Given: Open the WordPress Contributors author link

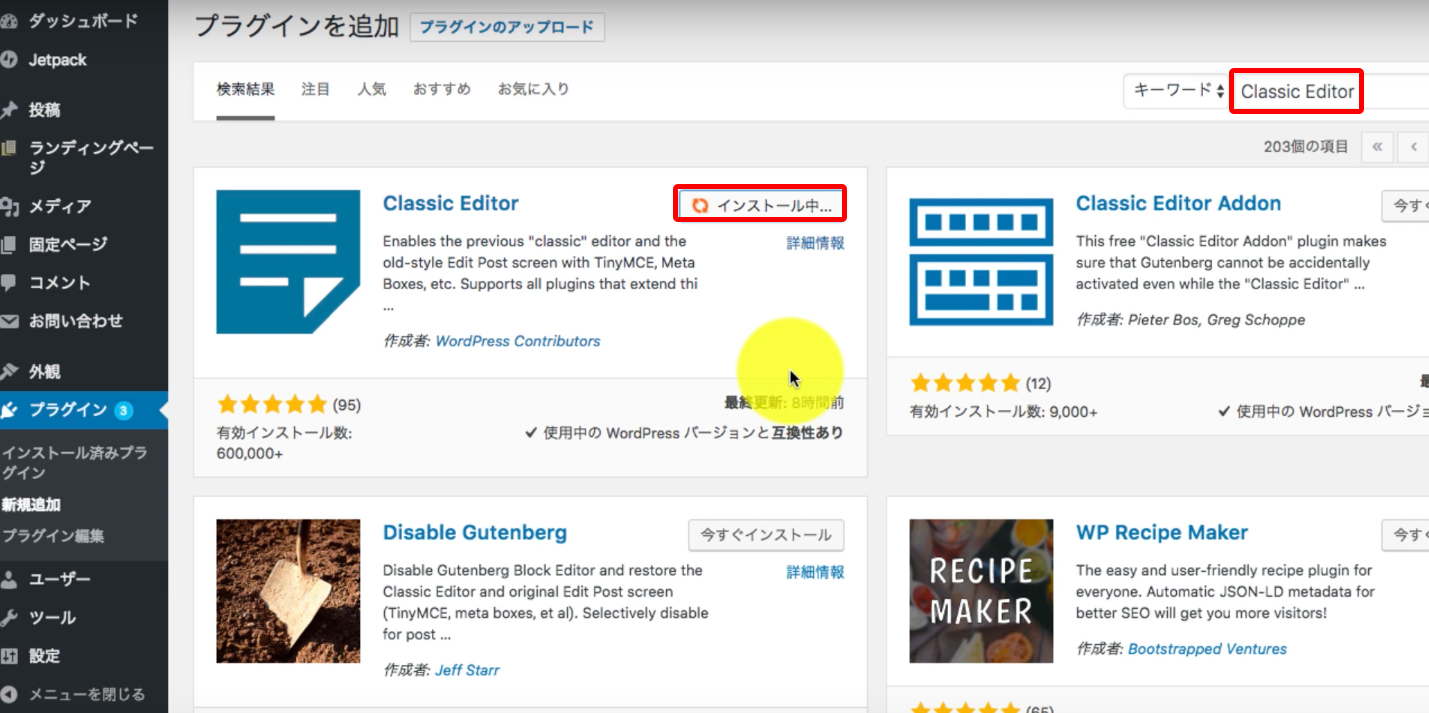Looking at the screenshot, I should pyautogui.click(x=518, y=341).
